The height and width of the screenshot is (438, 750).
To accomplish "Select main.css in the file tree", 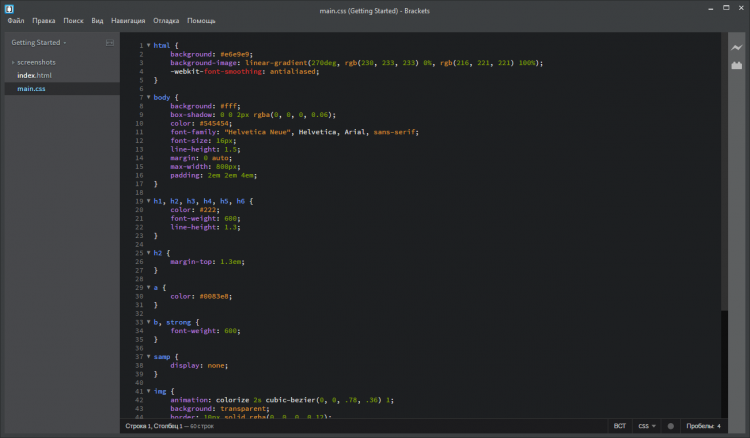I will tap(32, 89).
